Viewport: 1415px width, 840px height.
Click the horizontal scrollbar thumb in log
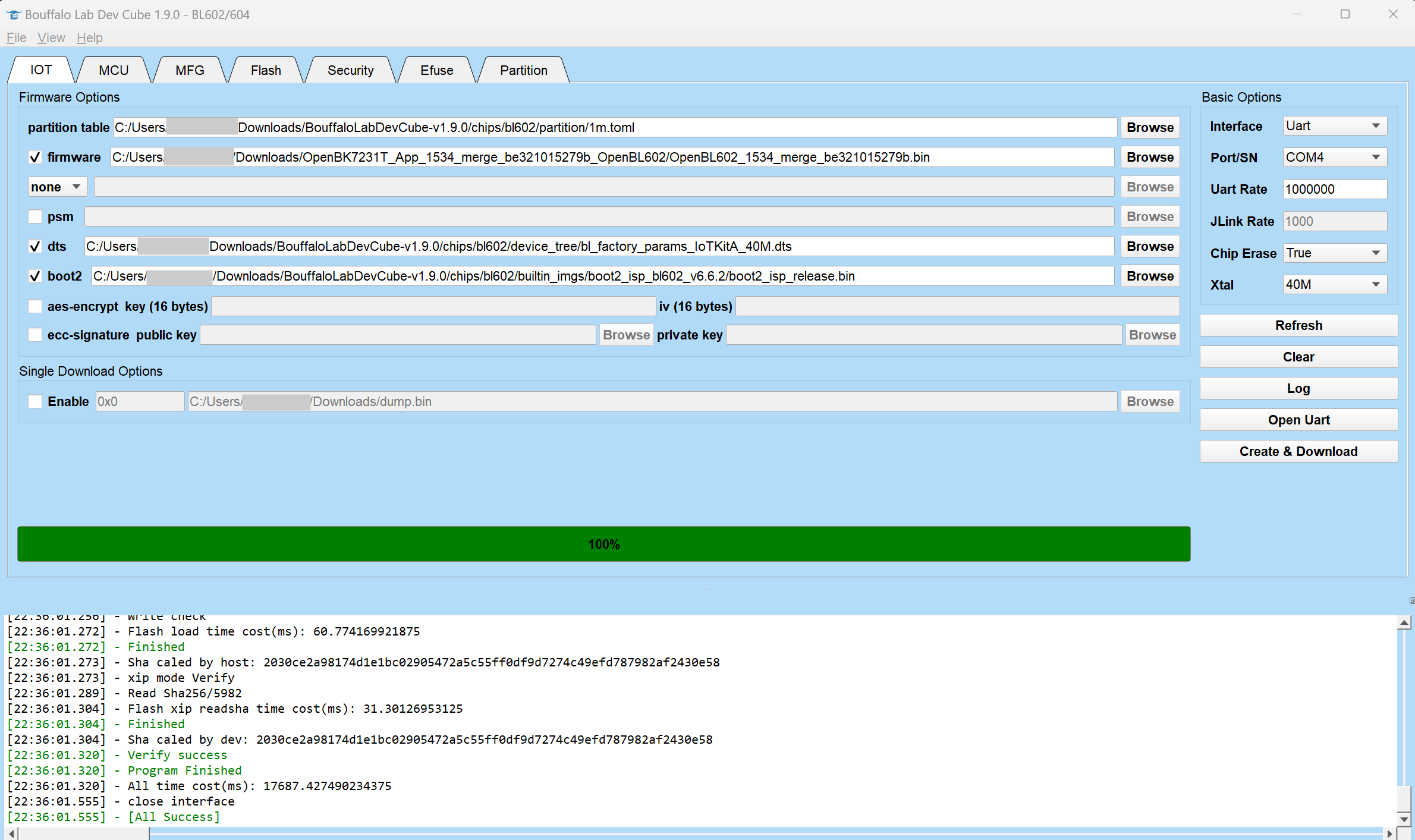[x=84, y=833]
